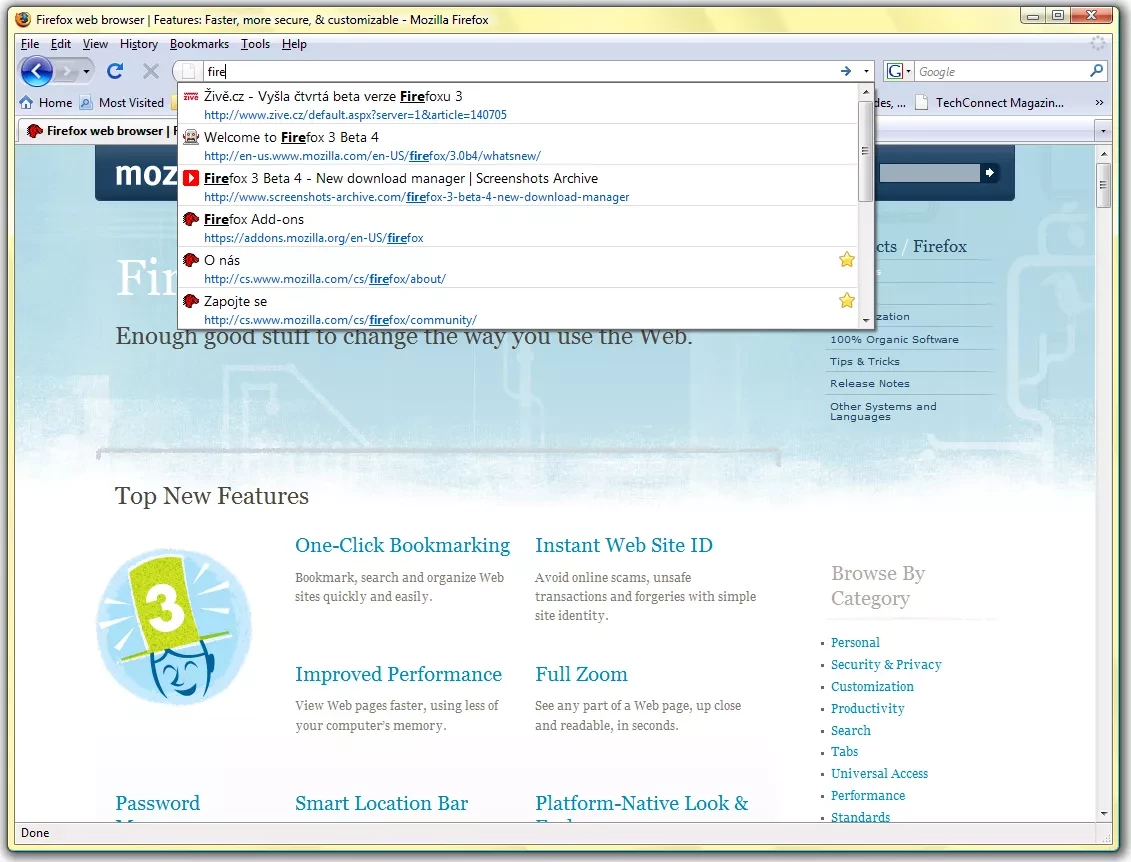
Task: Select the Screenshots Archive suggestion
Action: click(518, 187)
